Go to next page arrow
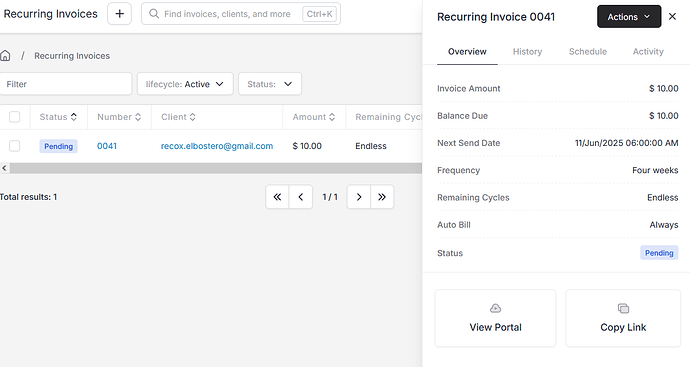The image size is (690, 367). [x=359, y=197]
